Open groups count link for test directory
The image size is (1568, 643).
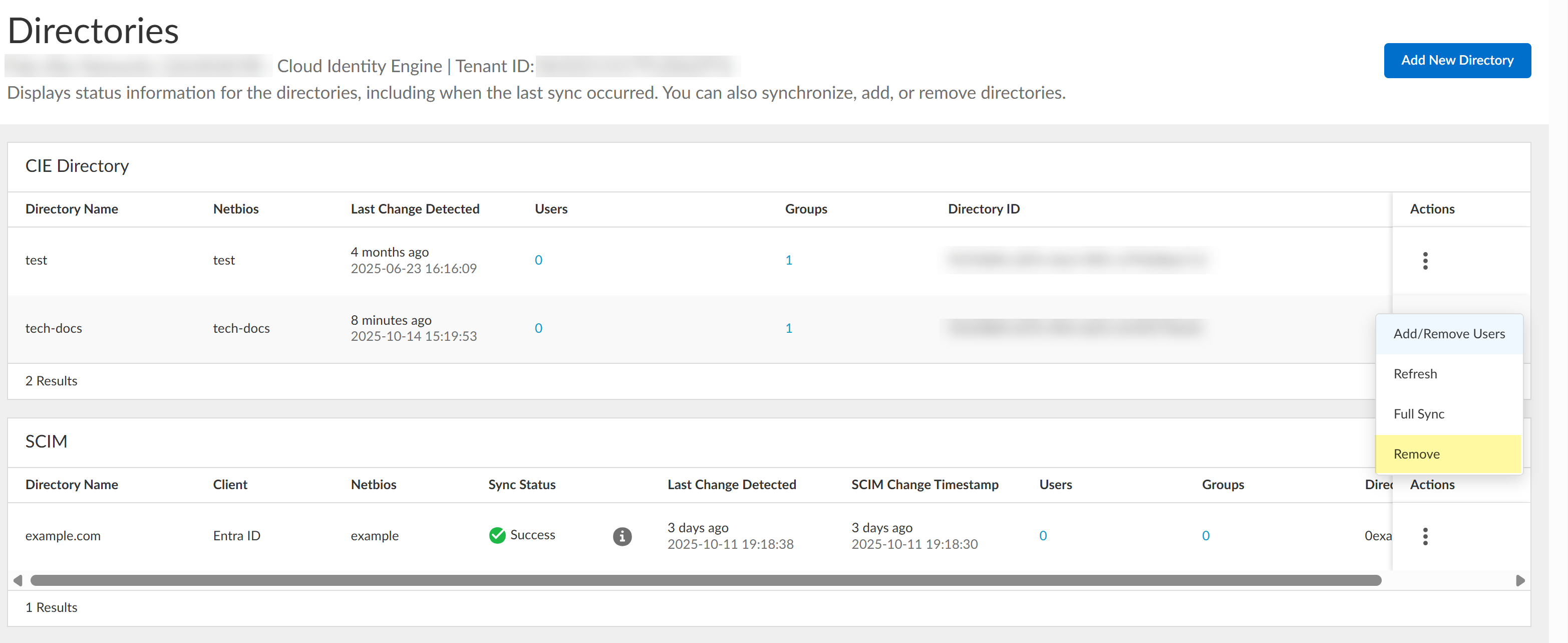(x=788, y=260)
